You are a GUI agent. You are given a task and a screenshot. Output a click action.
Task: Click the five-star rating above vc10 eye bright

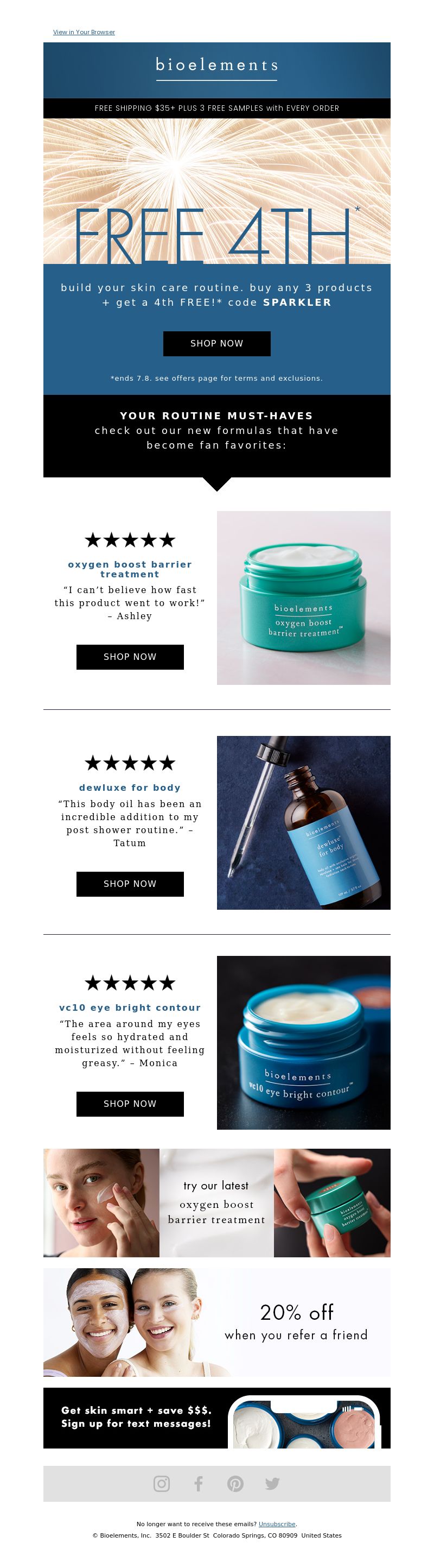[x=130, y=983]
